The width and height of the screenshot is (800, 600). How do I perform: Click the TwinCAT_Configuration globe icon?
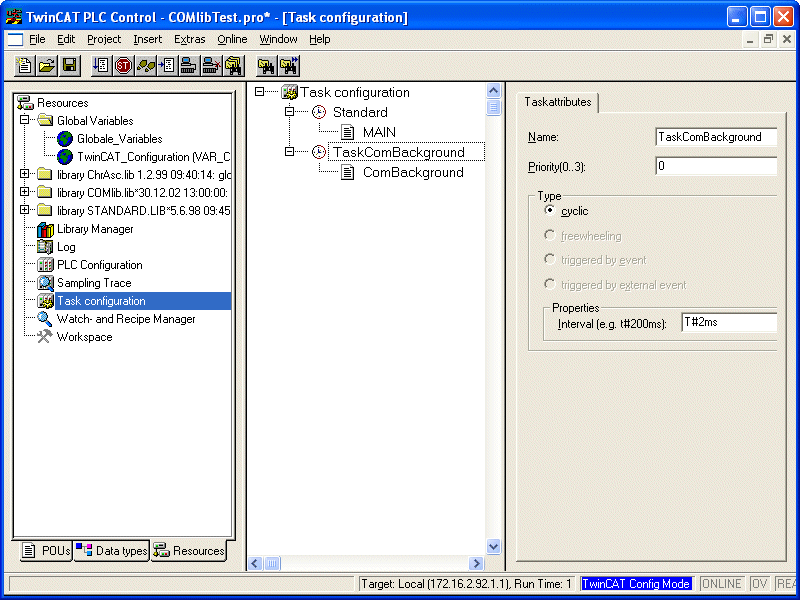65,157
